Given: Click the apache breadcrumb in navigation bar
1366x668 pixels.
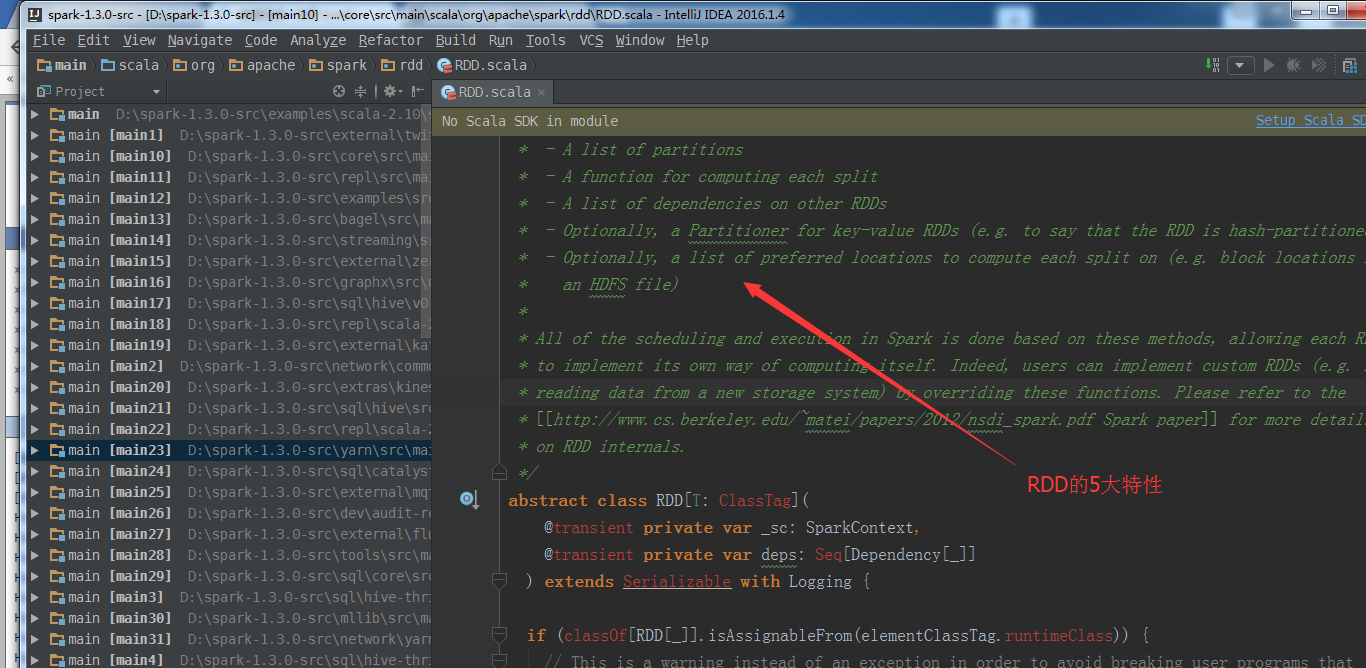Looking at the screenshot, I should point(263,65).
